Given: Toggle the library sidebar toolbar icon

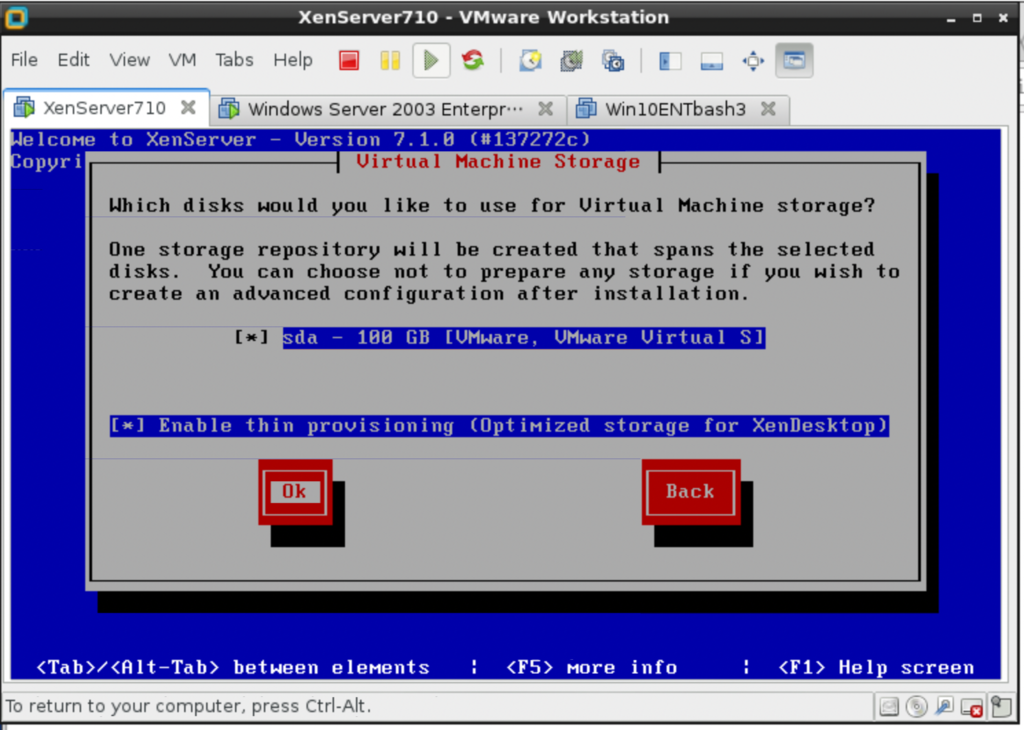Looking at the screenshot, I should tap(670, 61).
